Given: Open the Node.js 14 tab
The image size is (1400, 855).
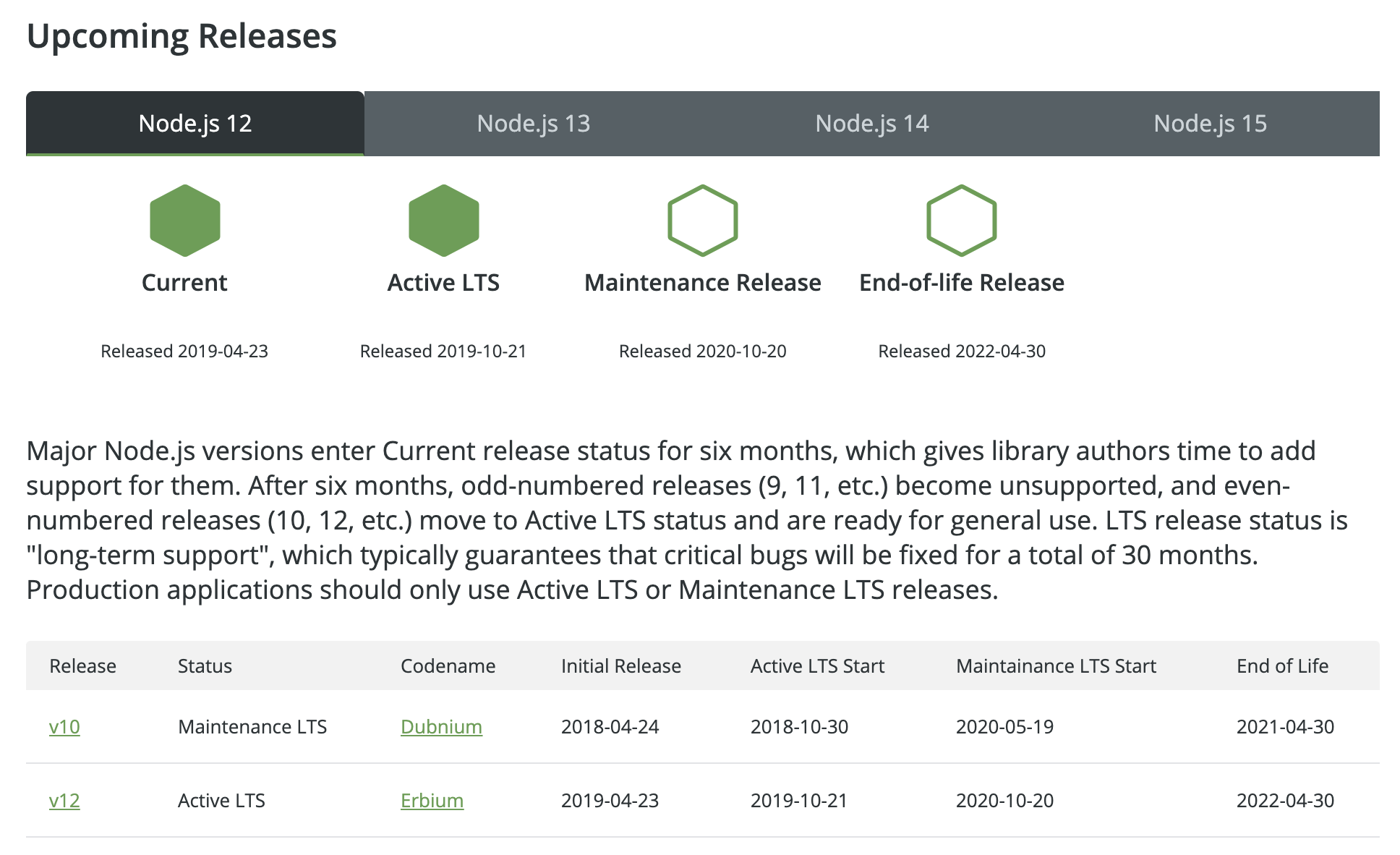Looking at the screenshot, I should [872, 123].
